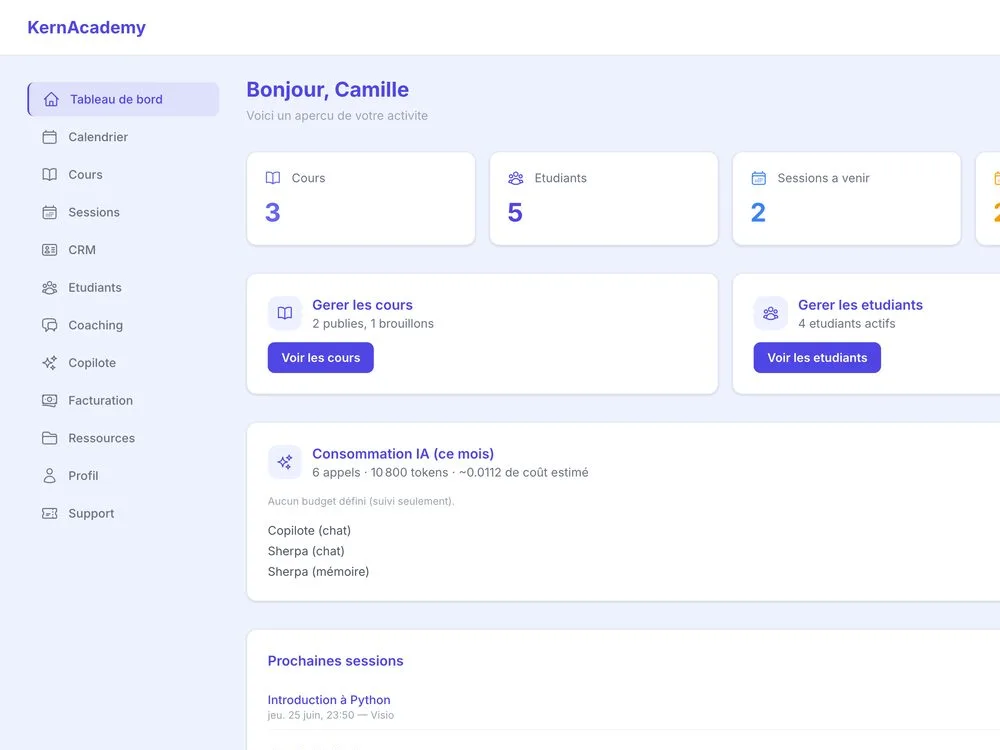Screen dimensions: 1000x750
Task: Click the sparkles icon beside Copilote in sidebar
Action: point(50,363)
